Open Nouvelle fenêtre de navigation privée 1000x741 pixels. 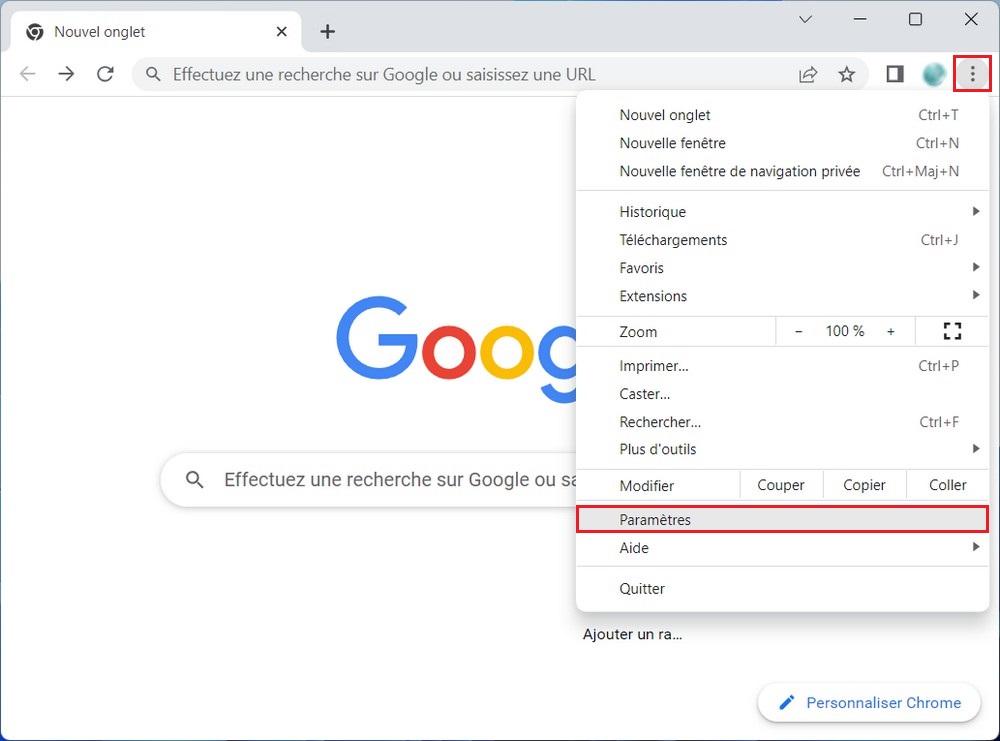click(x=783, y=172)
